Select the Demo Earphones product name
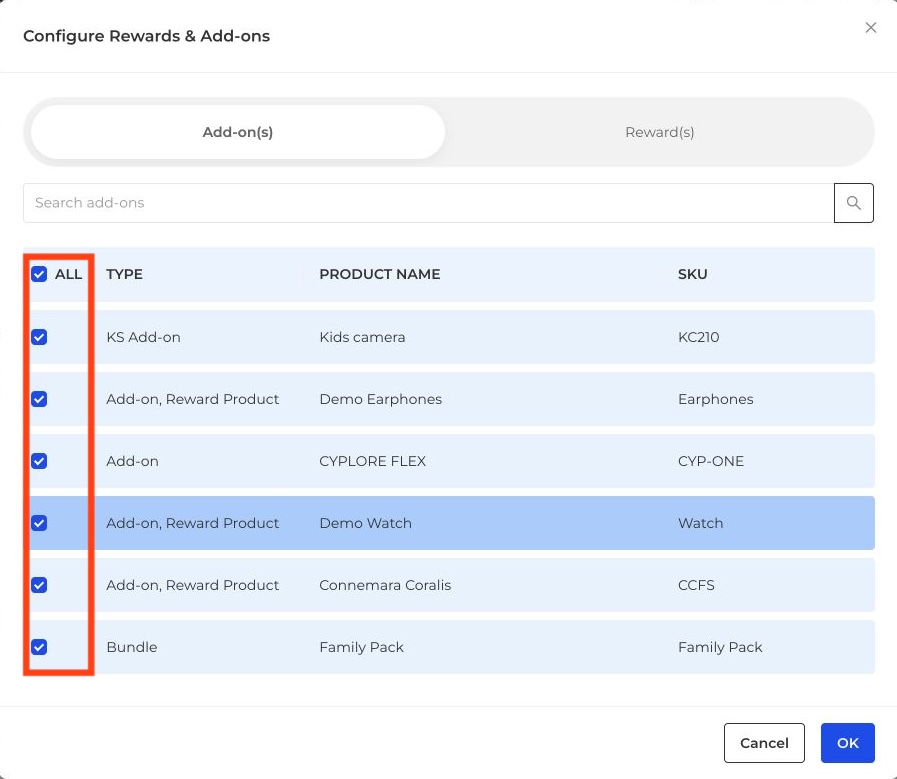The width and height of the screenshot is (897, 779). pos(380,399)
